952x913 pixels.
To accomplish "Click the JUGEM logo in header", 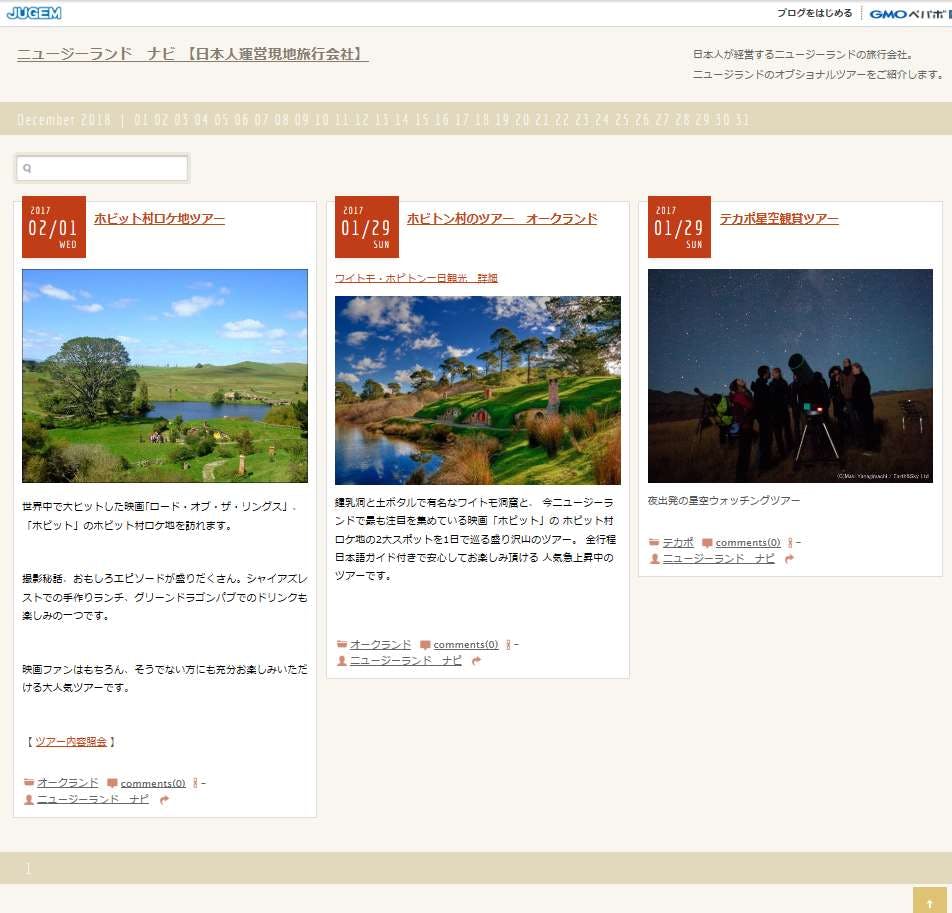I will click(34, 13).
